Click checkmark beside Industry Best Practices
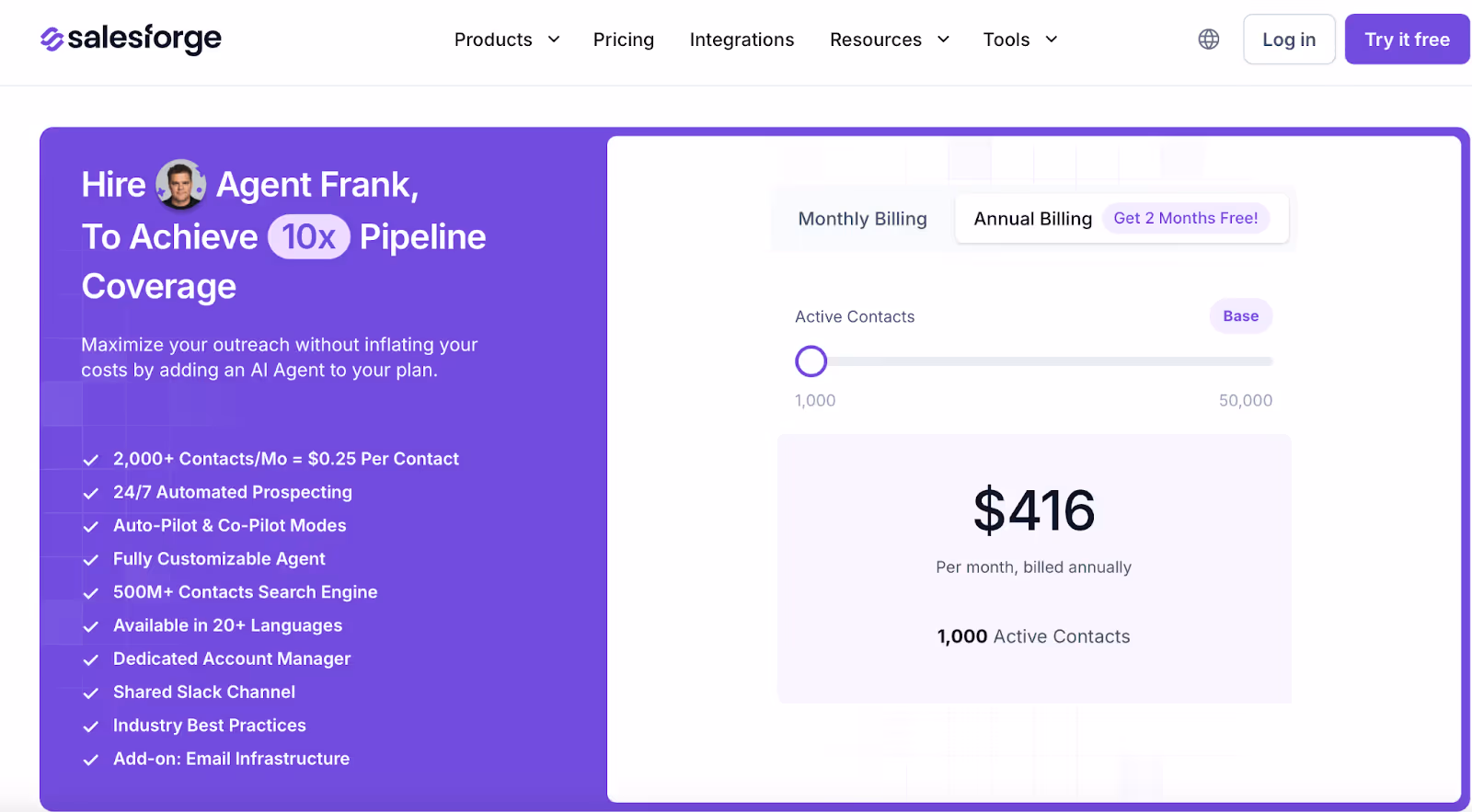 click(x=91, y=726)
